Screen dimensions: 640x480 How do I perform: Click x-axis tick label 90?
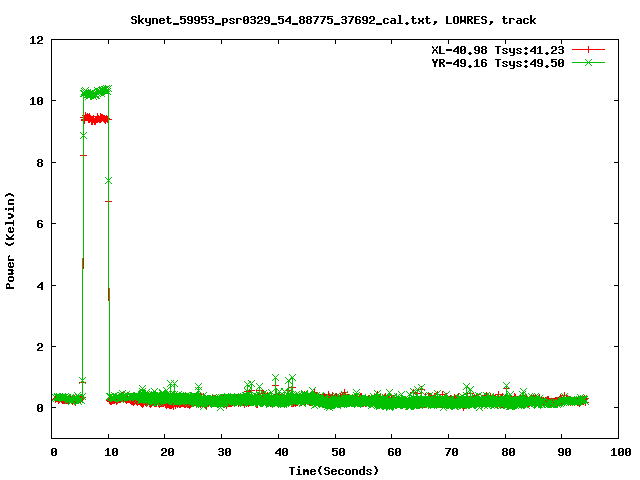click(x=564, y=452)
